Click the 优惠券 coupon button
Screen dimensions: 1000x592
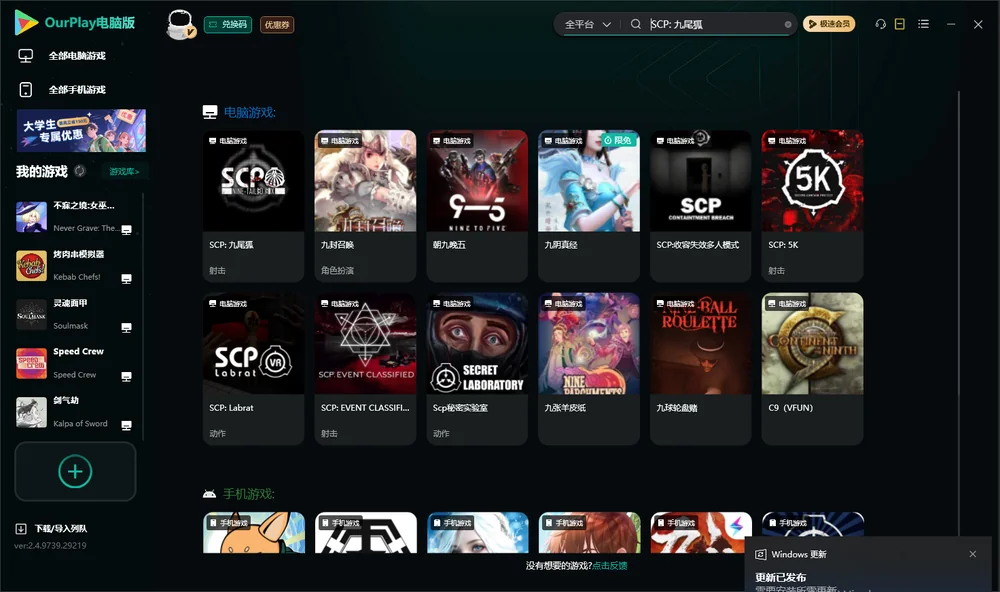pos(277,25)
